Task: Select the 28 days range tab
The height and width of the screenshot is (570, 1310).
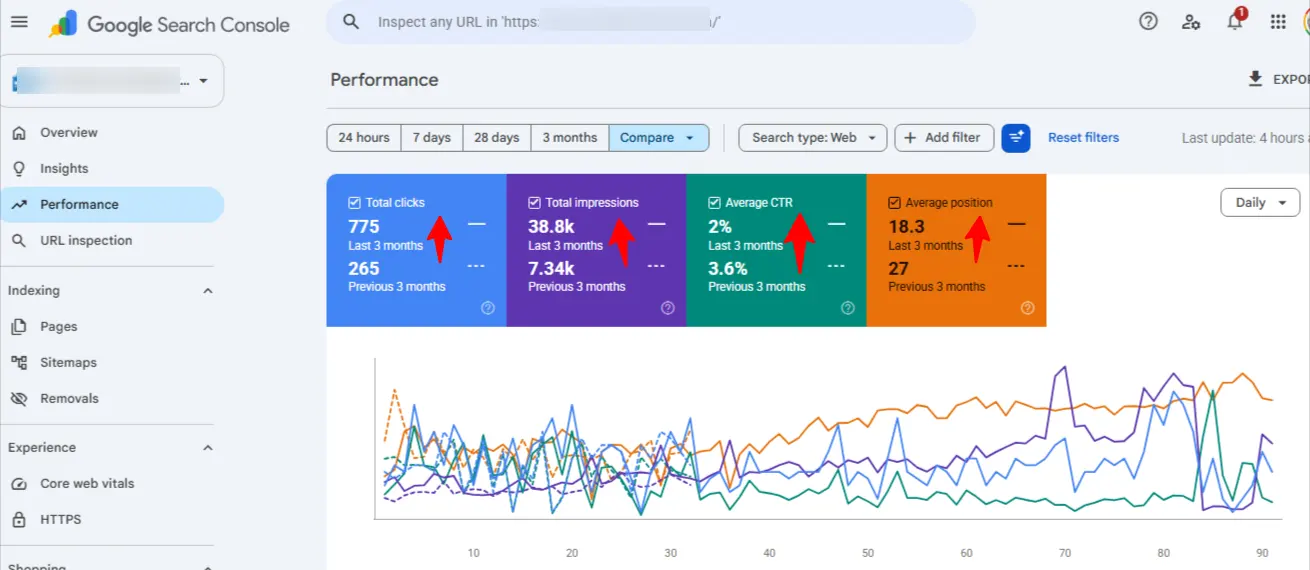Action: click(x=496, y=138)
